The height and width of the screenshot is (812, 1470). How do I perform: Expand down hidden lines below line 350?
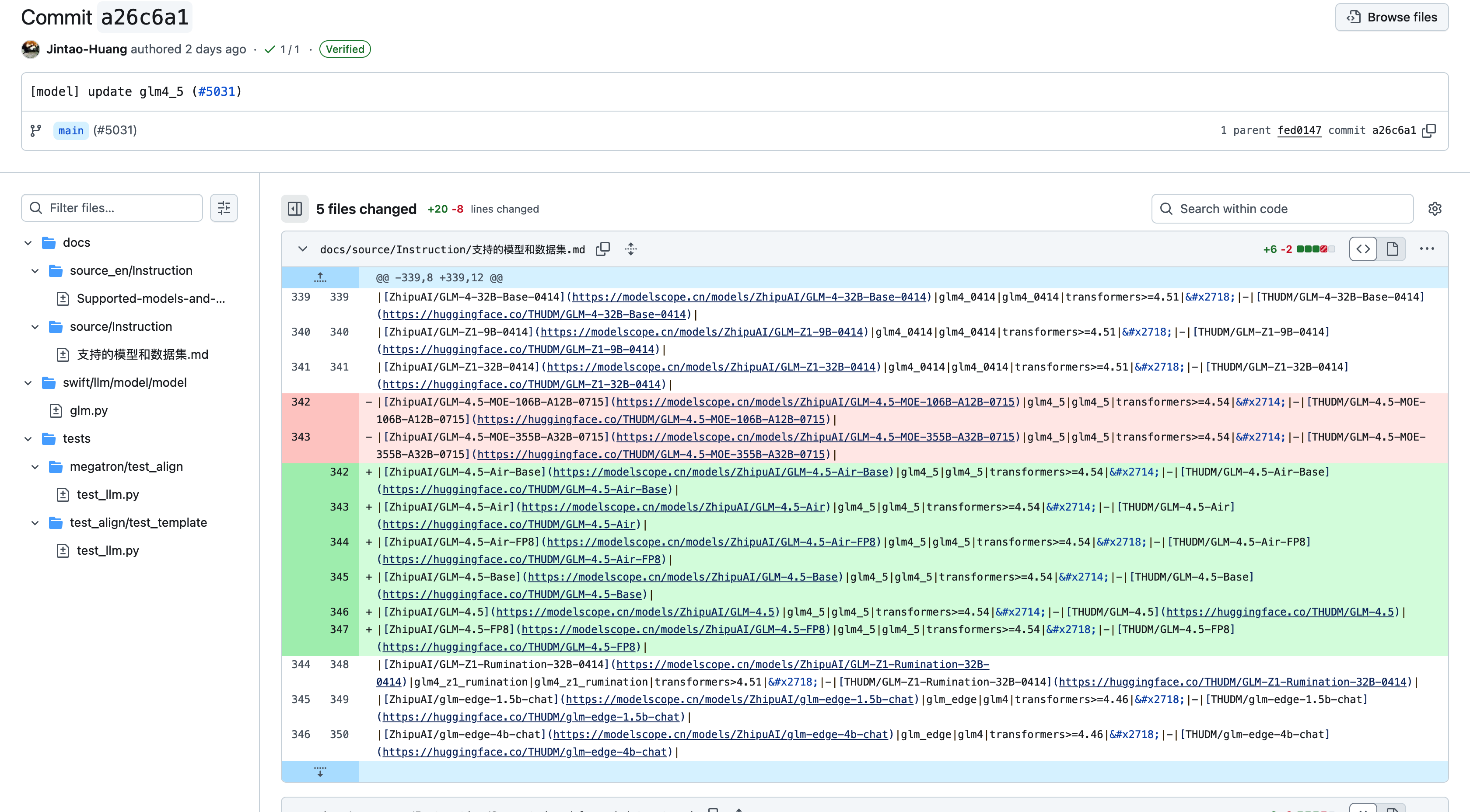[x=320, y=771]
